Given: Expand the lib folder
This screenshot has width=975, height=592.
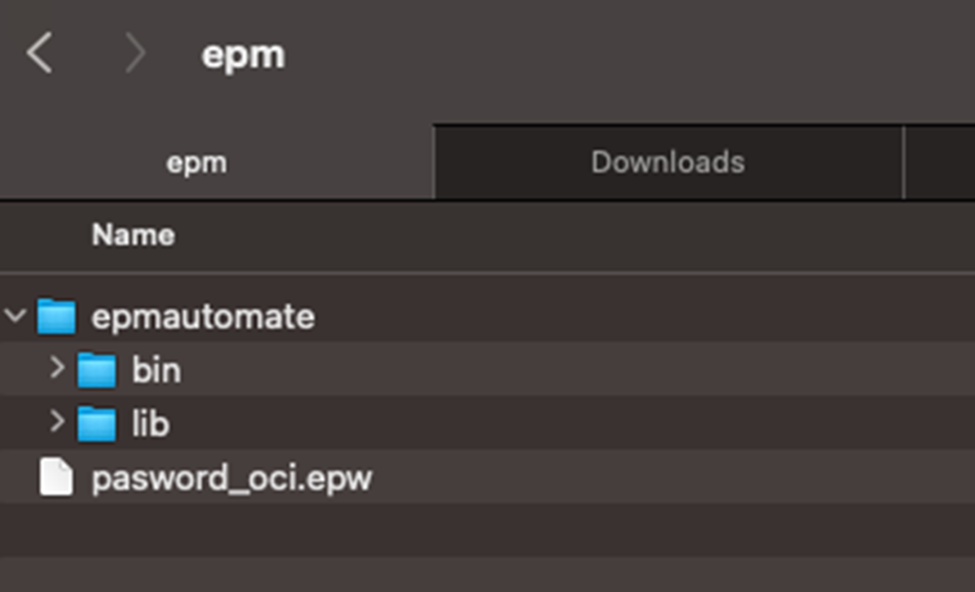Looking at the screenshot, I should tap(57, 424).
